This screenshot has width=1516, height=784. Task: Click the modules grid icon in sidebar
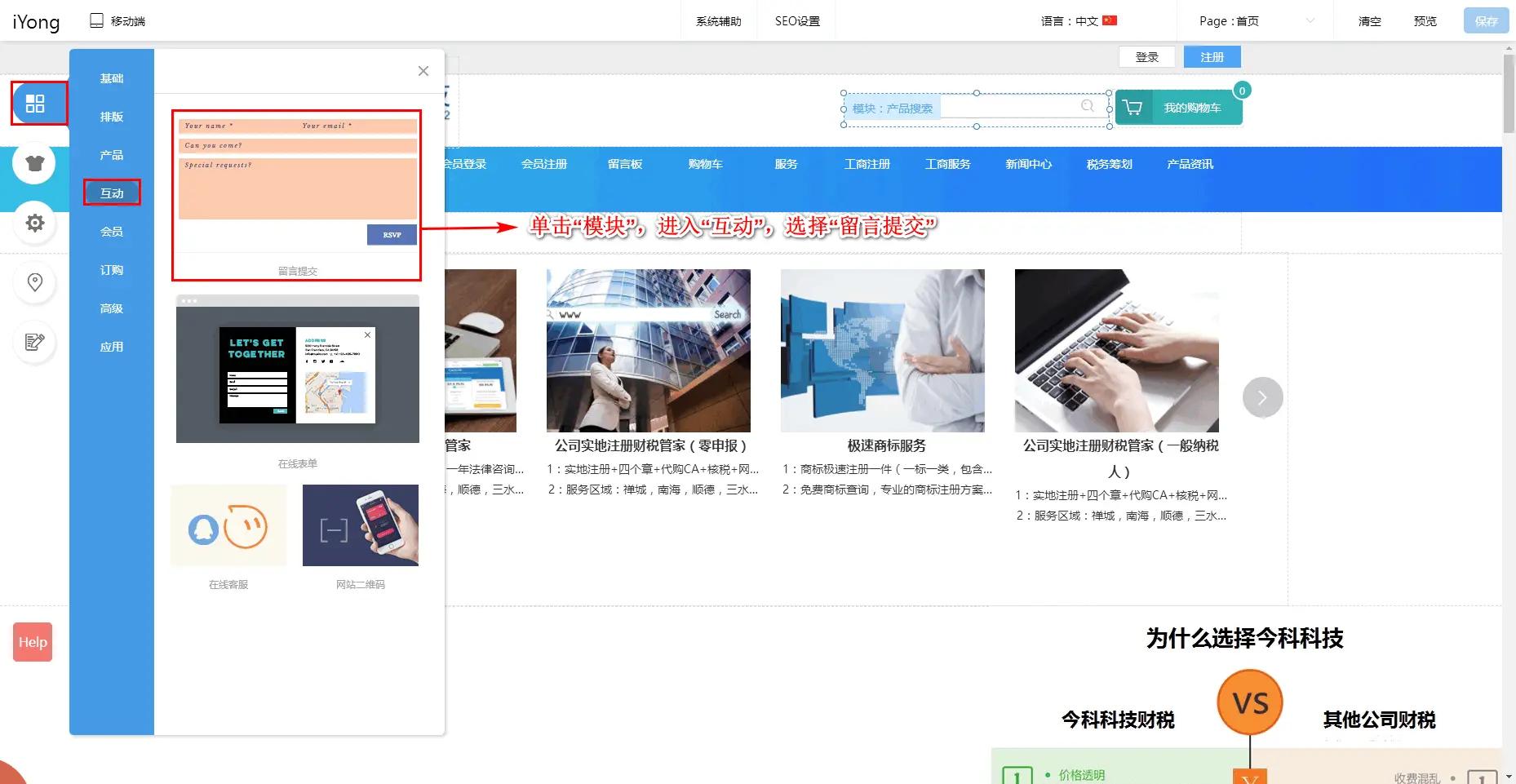pyautogui.click(x=35, y=104)
